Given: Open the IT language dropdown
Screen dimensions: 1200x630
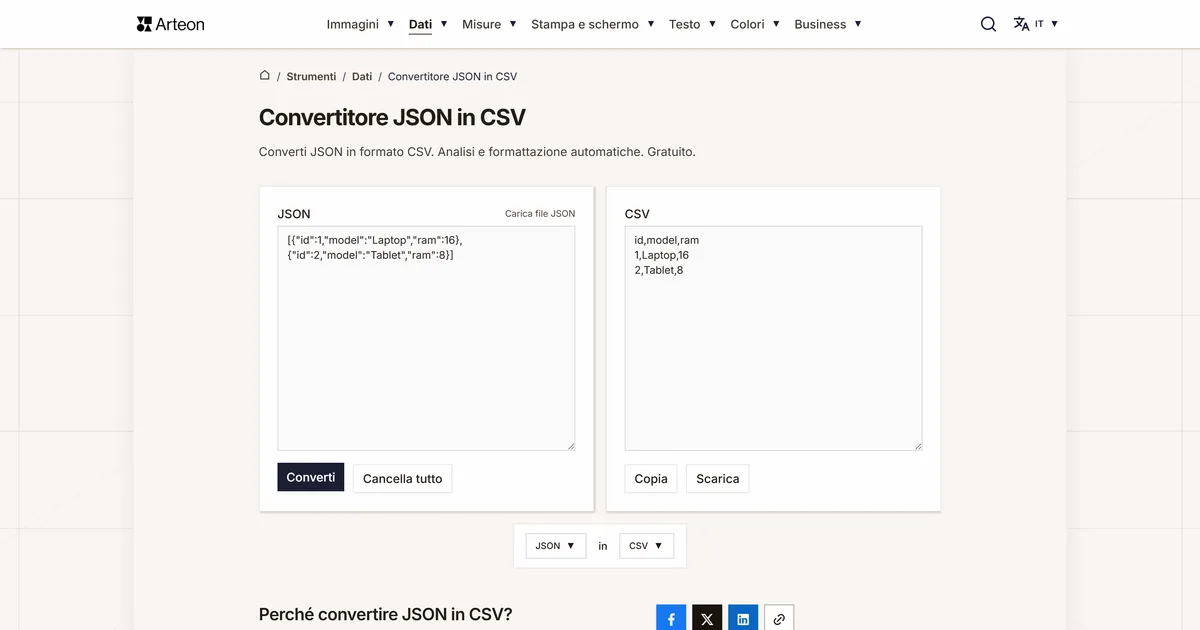Looking at the screenshot, I should (x=1046, y=24).
